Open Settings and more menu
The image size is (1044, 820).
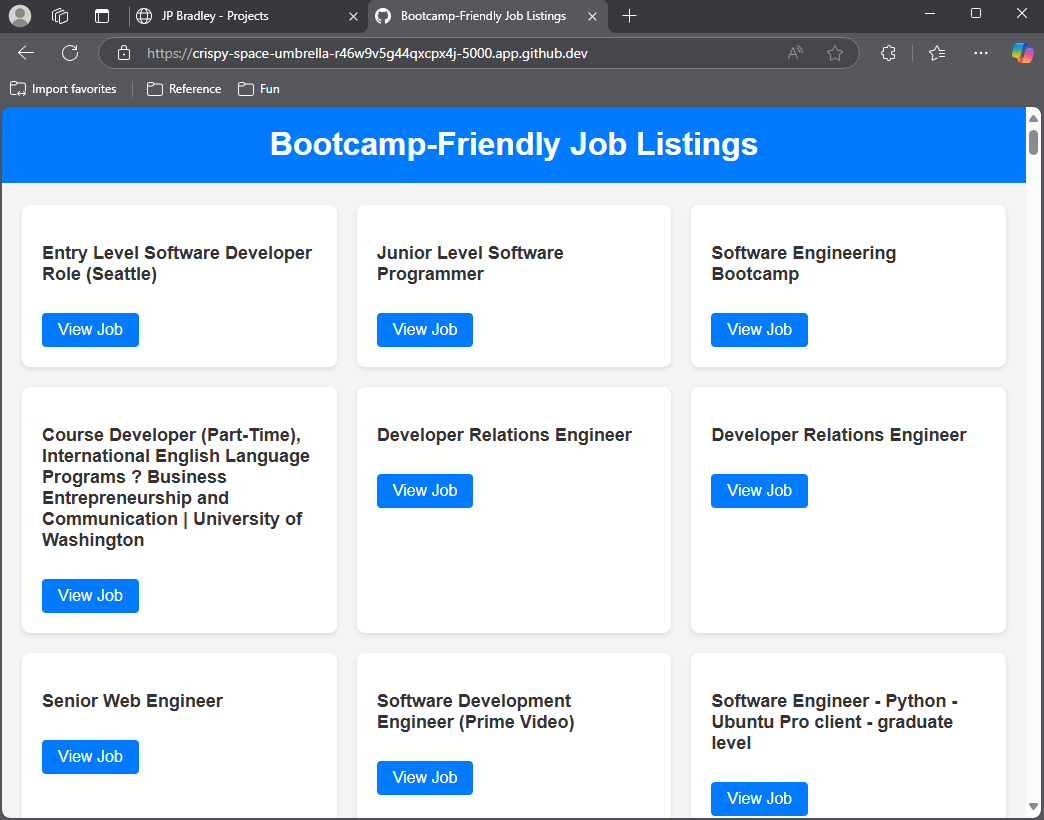[x=981, y=53]
